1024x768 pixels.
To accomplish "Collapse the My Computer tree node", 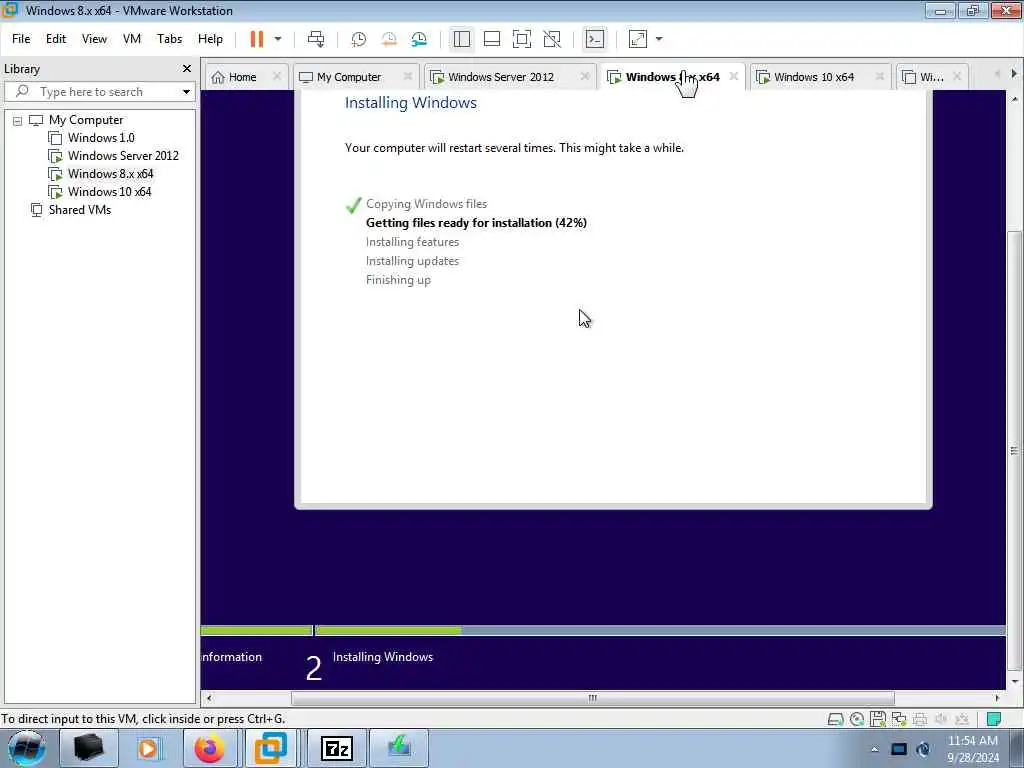I will [x=18, y=121].
